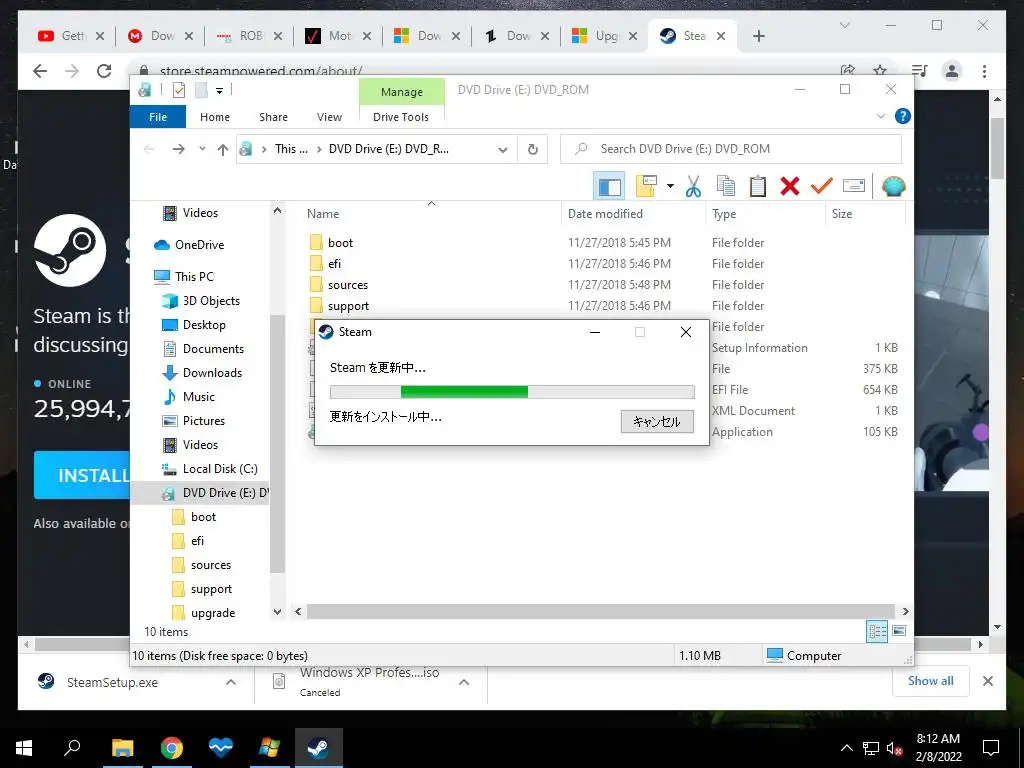This screenshot has width=1024, height=768.
Task: Open the Windows Start menu
Action: click(x=24, y=748)
